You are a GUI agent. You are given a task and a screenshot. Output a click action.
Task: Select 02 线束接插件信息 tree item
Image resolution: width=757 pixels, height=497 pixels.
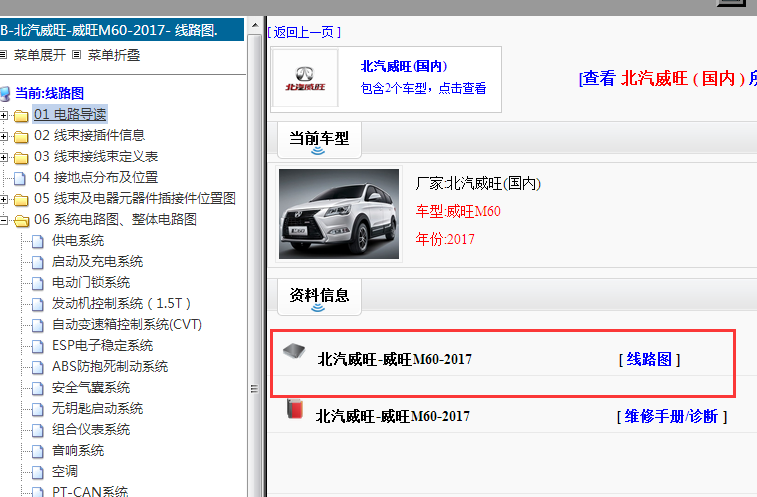click(x=89, y=135)
